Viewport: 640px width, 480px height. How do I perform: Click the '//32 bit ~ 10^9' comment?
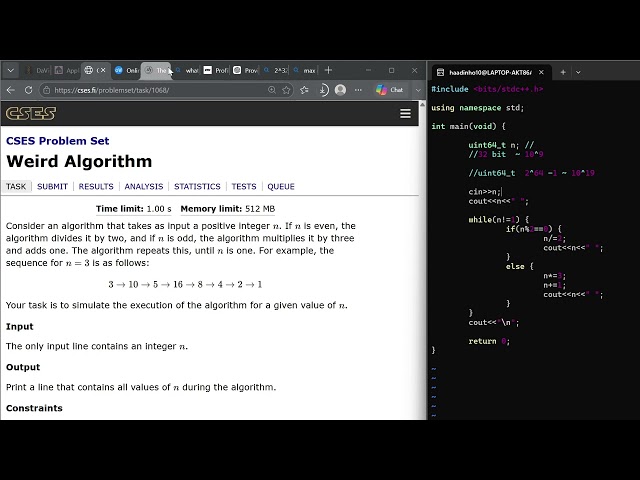tap(506, 155)
